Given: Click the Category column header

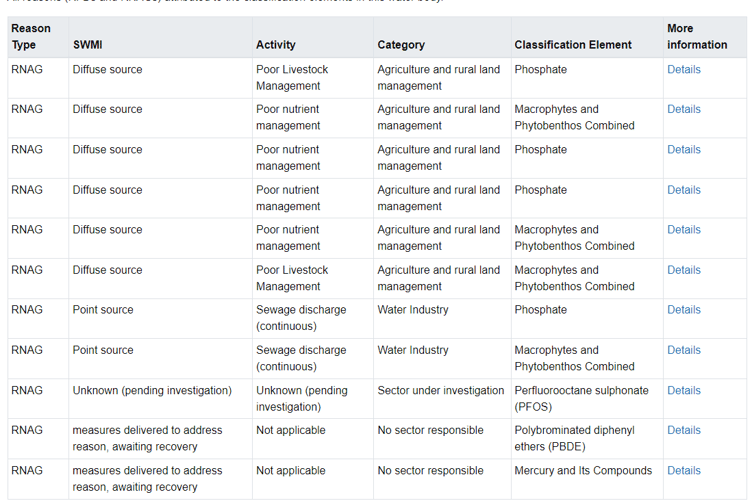Looking at the screenshot, I should pyautogui.click(x=401, y=45).
